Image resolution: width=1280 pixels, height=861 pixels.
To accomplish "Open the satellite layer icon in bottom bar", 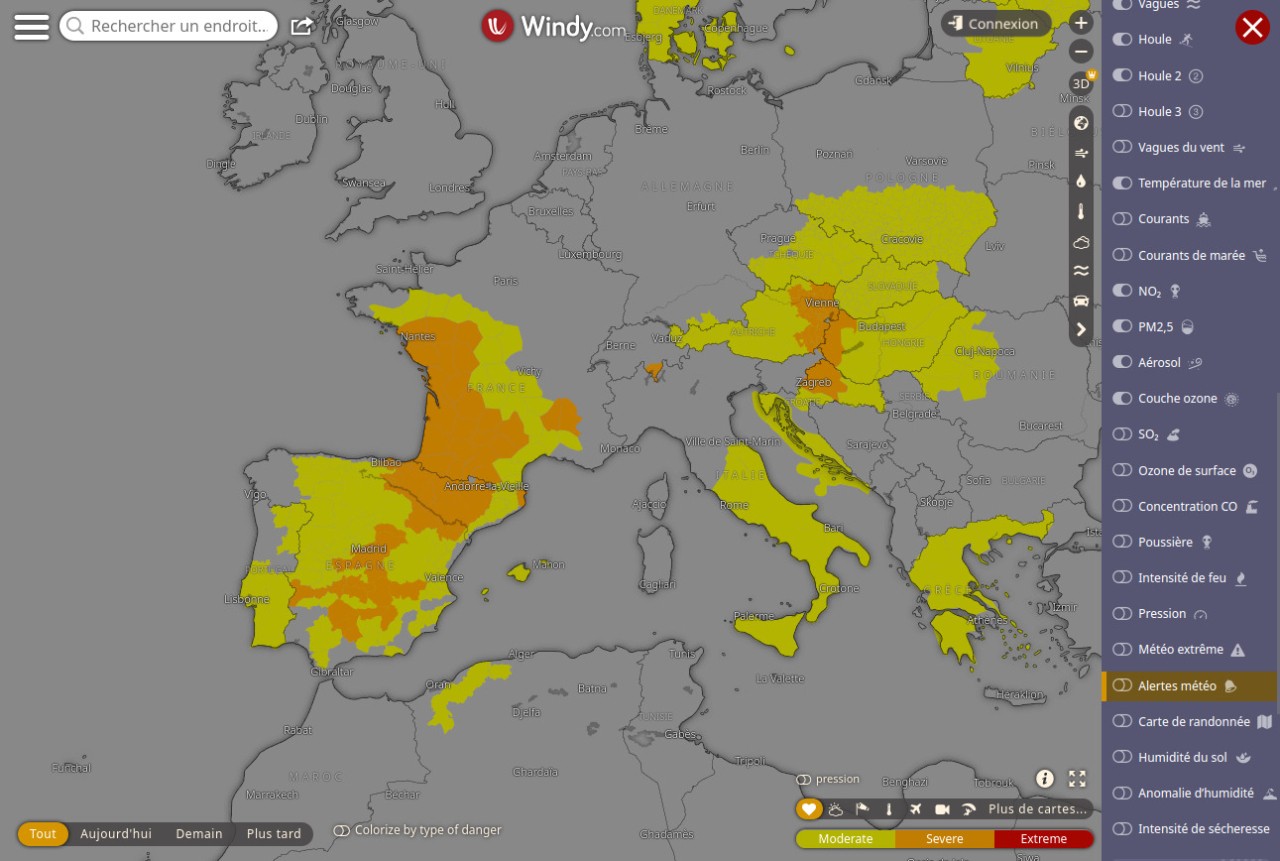I will 835,808.
